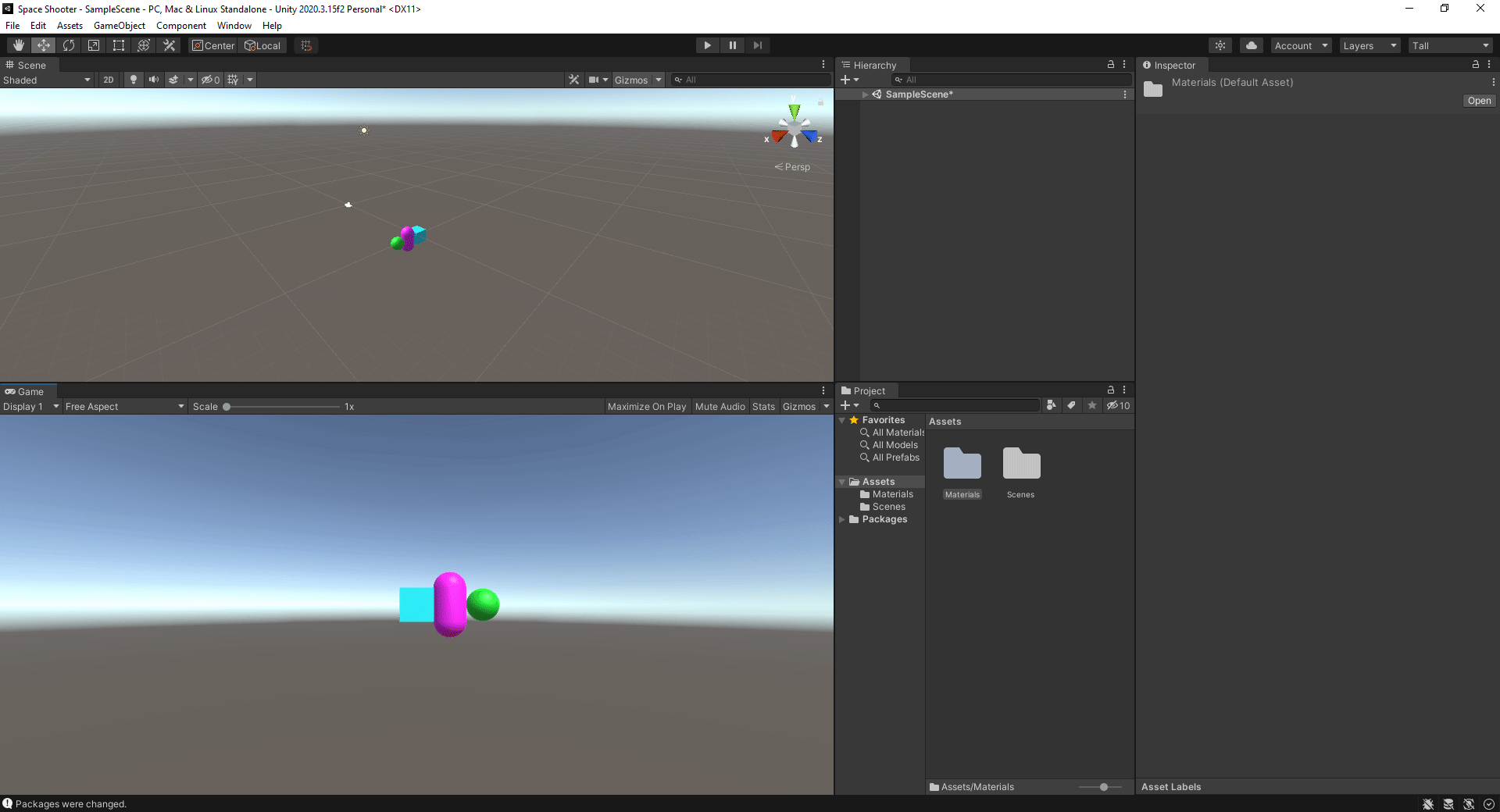Open the GameObject menu
The width and height of the screenshot is (1500, 812).
[x=119, y=25]
